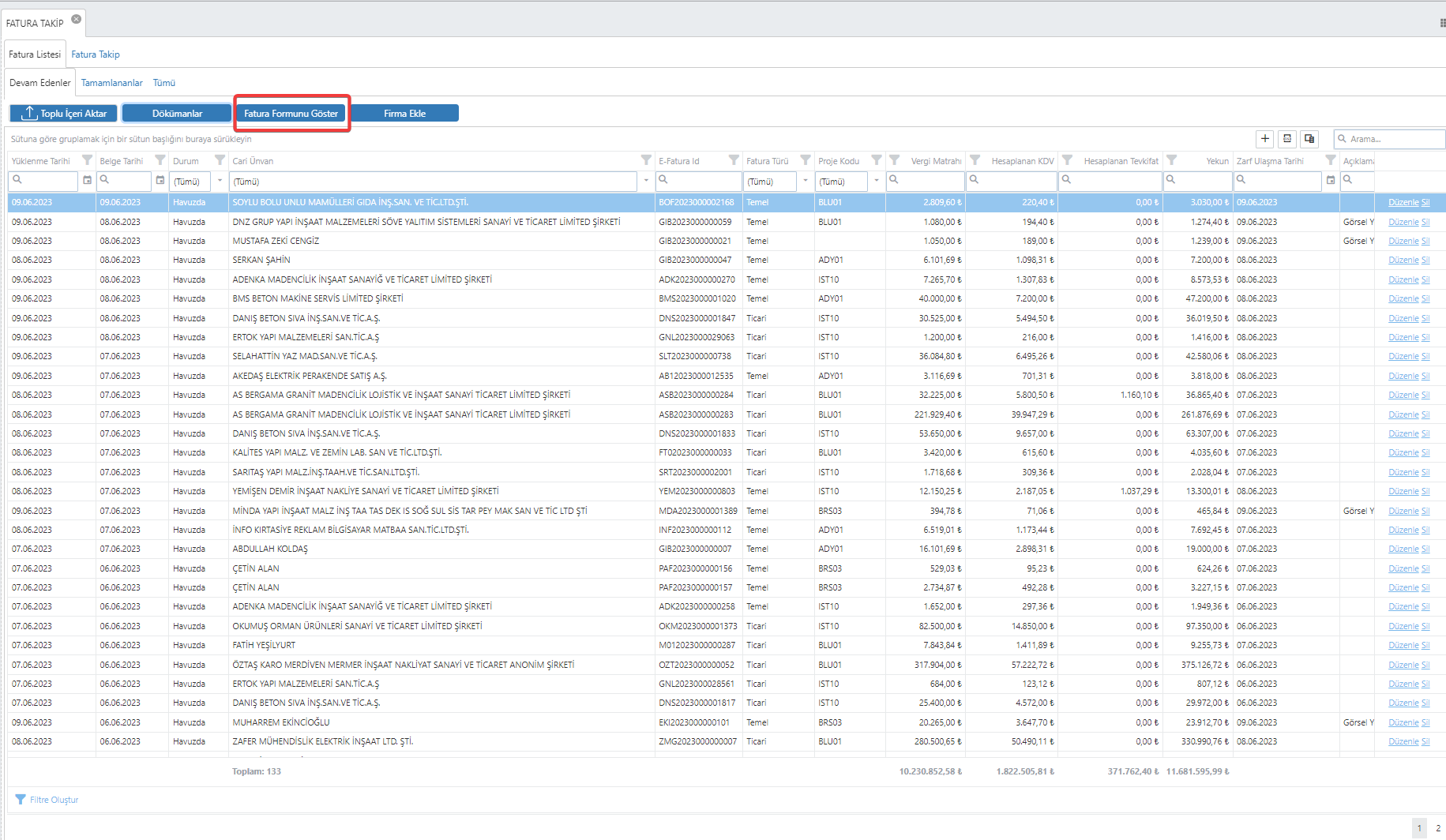Expand the Fatura Türü filter dropdown
Viewport: 1446px width, 840px height.
tap(805, 181)
